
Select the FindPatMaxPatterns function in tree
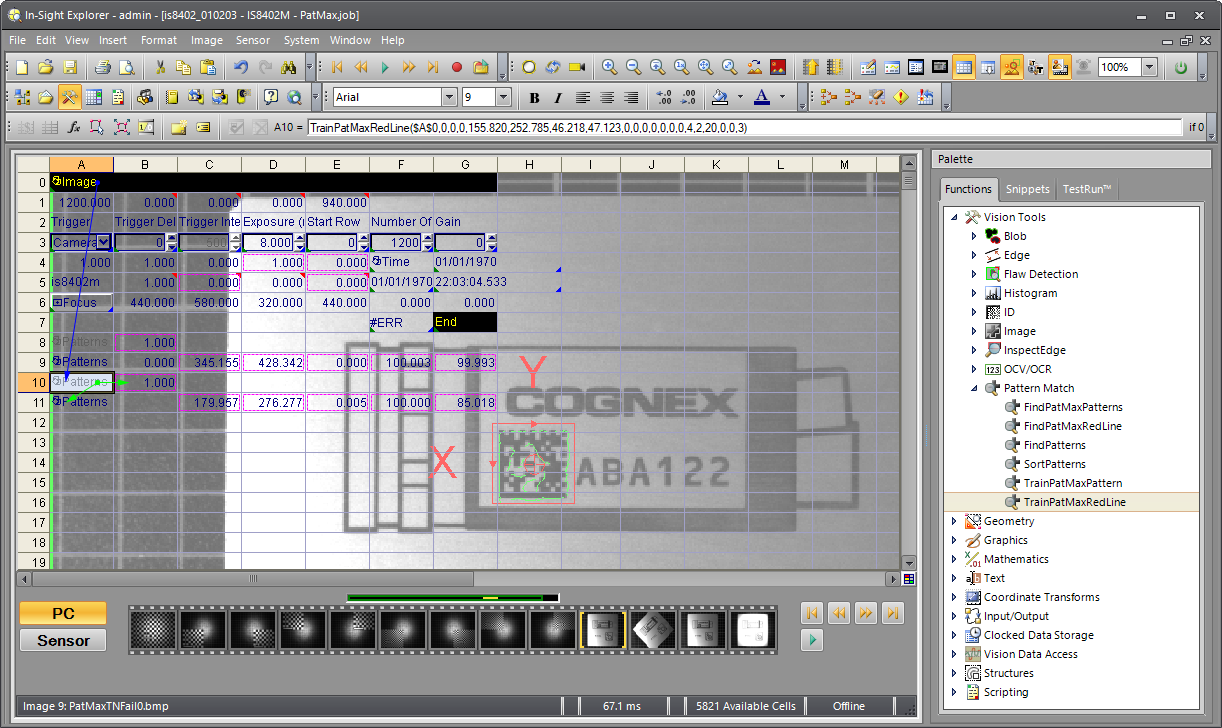click(1073, 407)
